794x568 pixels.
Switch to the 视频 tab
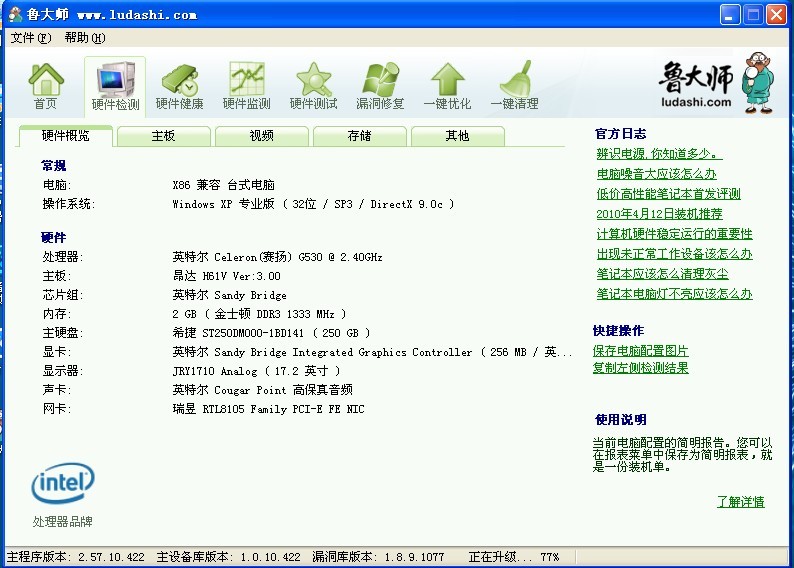point(261,136)
